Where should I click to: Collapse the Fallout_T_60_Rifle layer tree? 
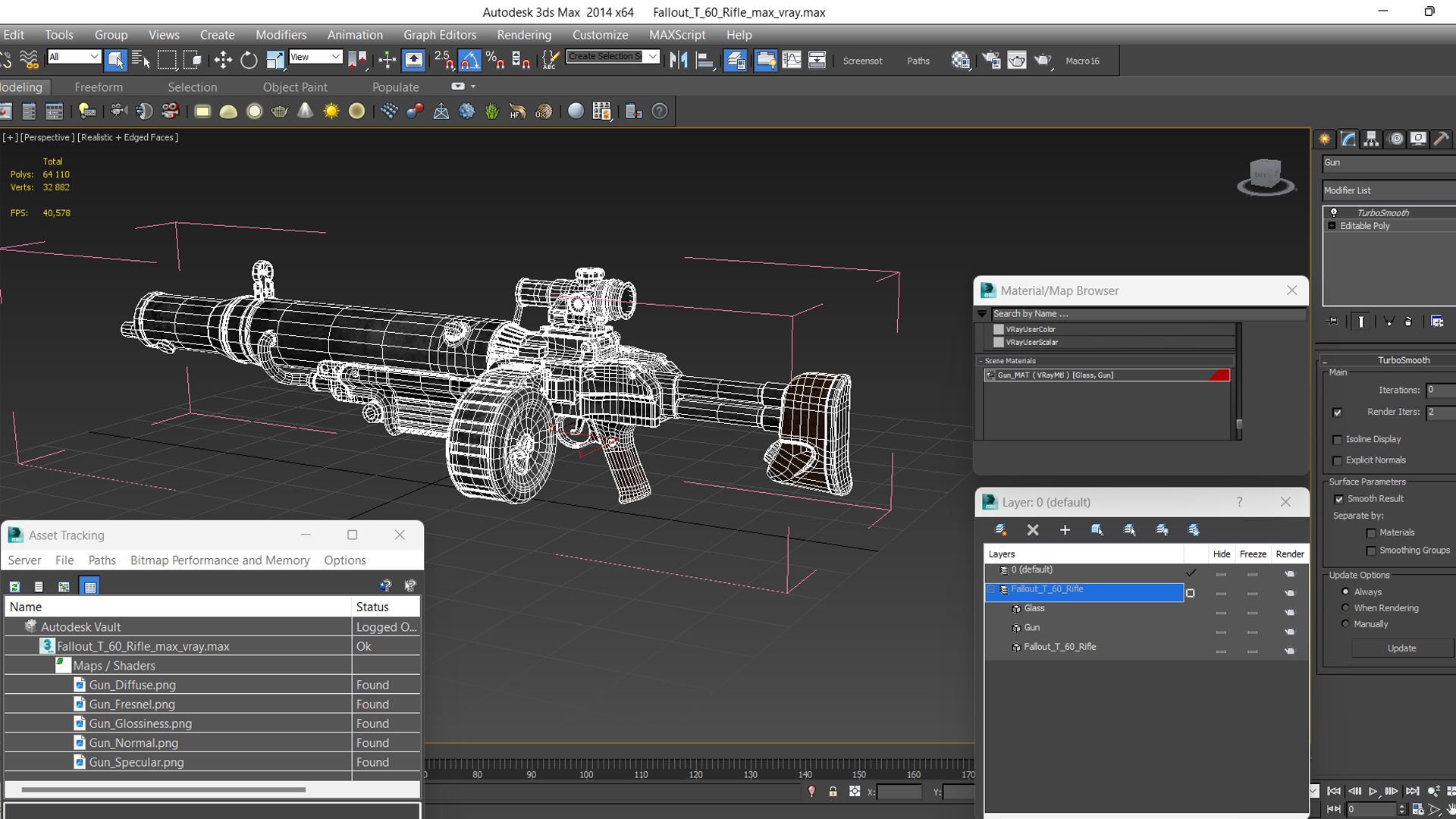point(990,589)
